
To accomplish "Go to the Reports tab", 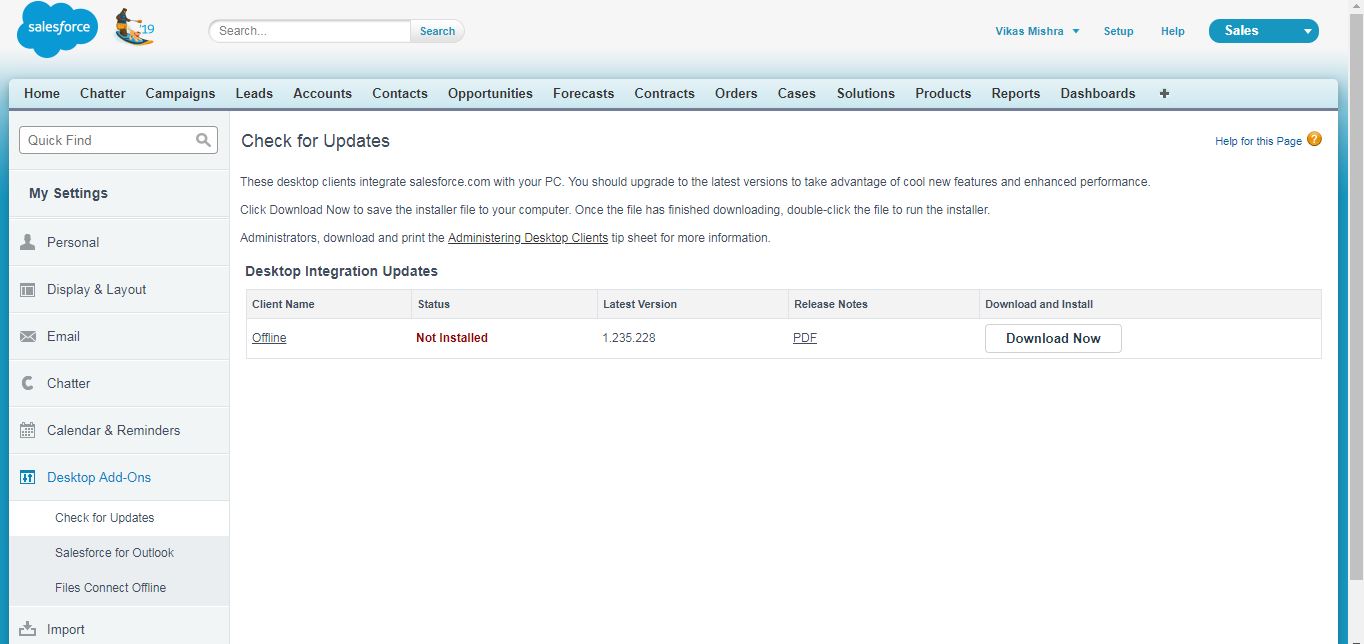I will coord(1016,93).
